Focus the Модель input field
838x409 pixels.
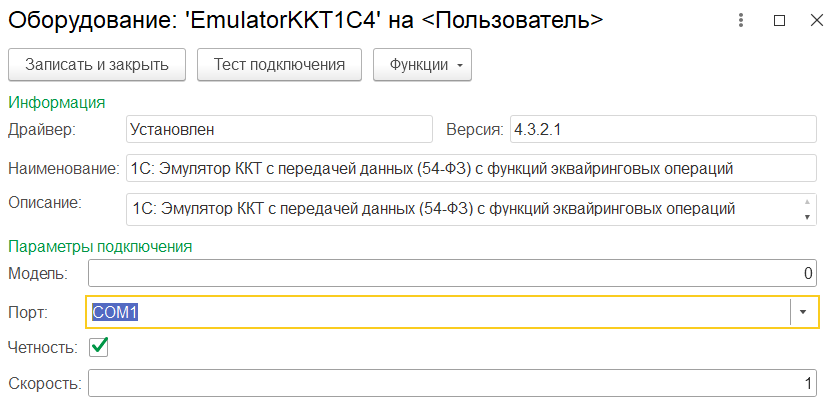pyautogui.click(x=452, y=273)
